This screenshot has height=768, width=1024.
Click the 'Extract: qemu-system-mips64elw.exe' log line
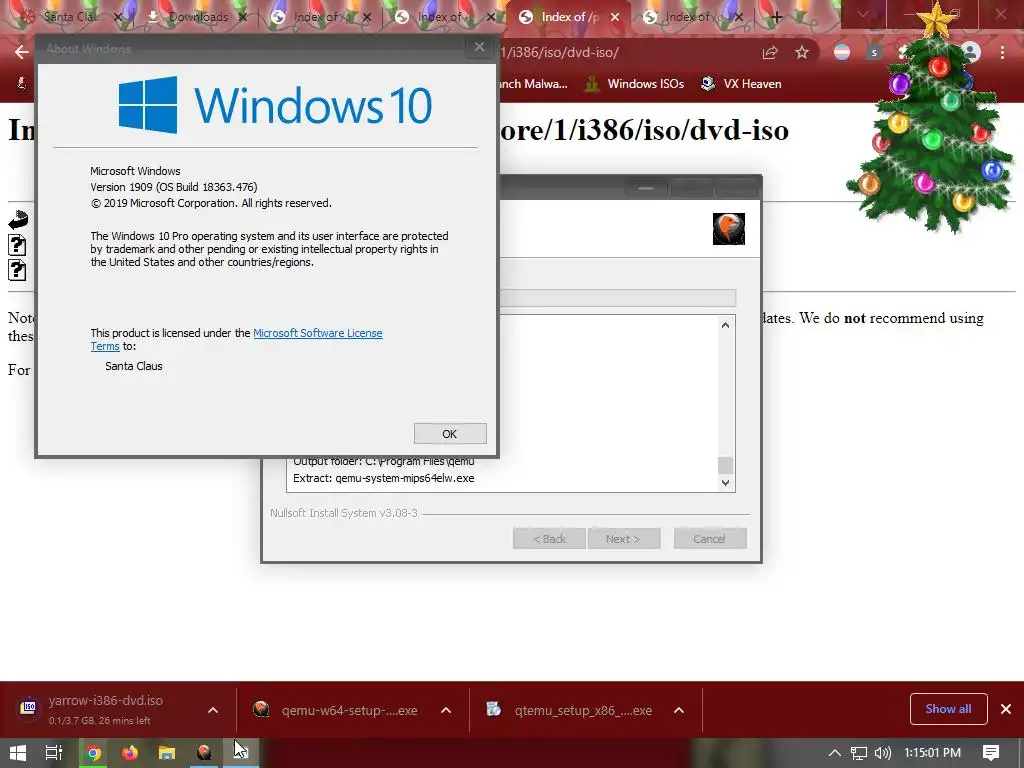(x=384, y=478)
